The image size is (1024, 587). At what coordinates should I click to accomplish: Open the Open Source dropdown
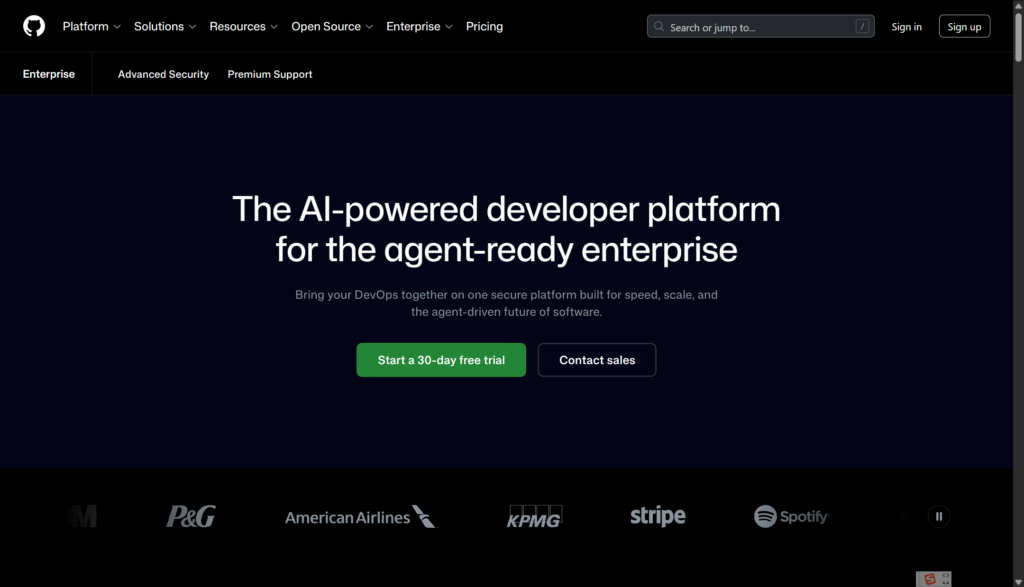332,26
